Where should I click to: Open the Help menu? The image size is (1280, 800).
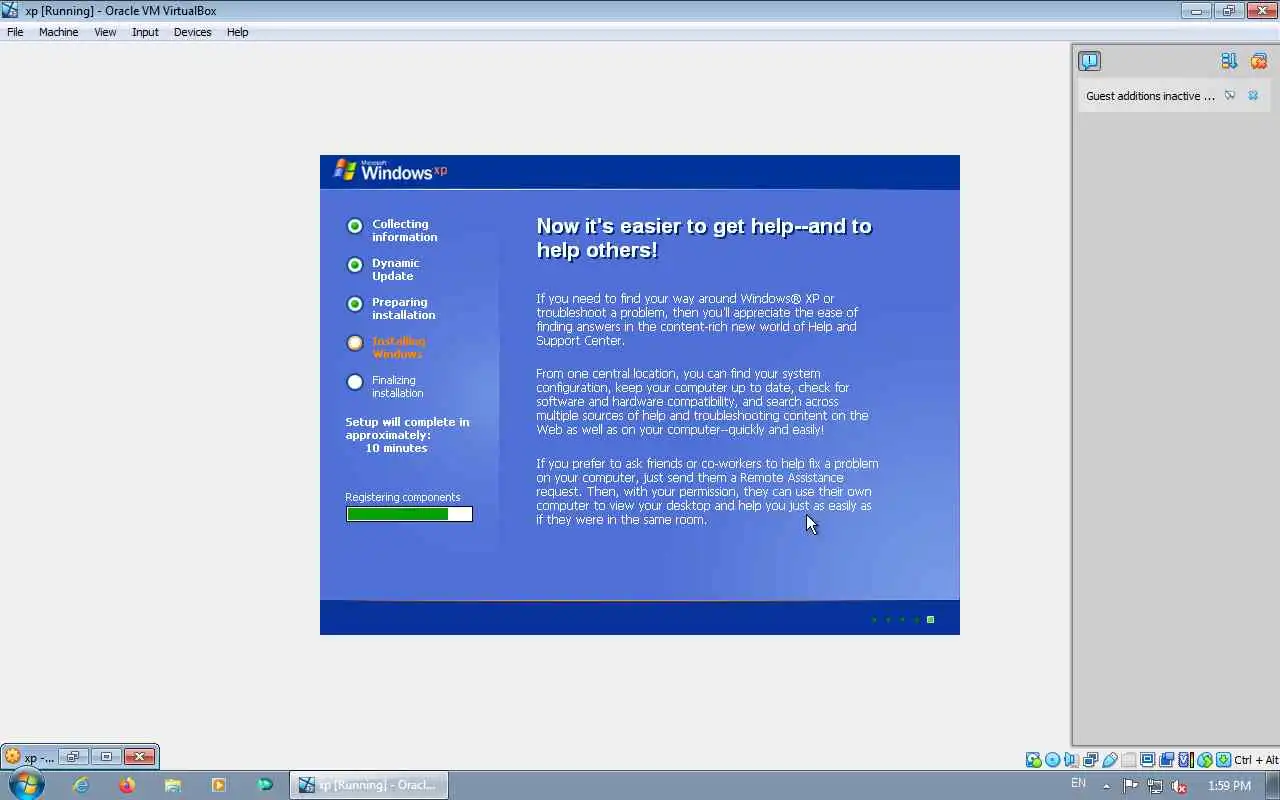coord(237,32)
